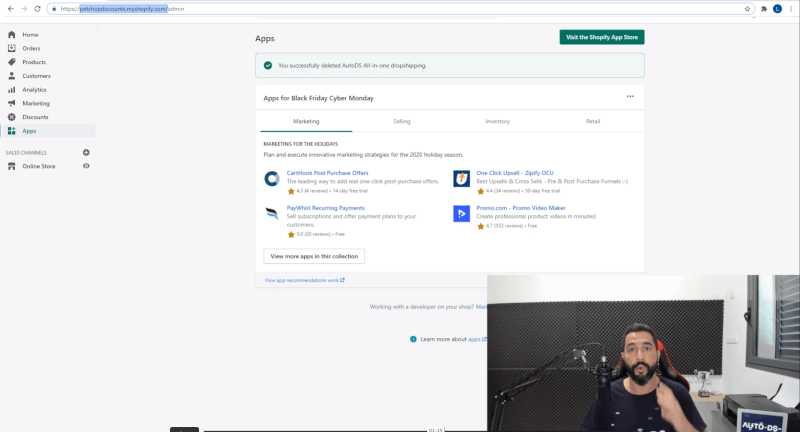The image size is (800, 432).
Task: Open Products in sidebar
Action: click(34, 62)
